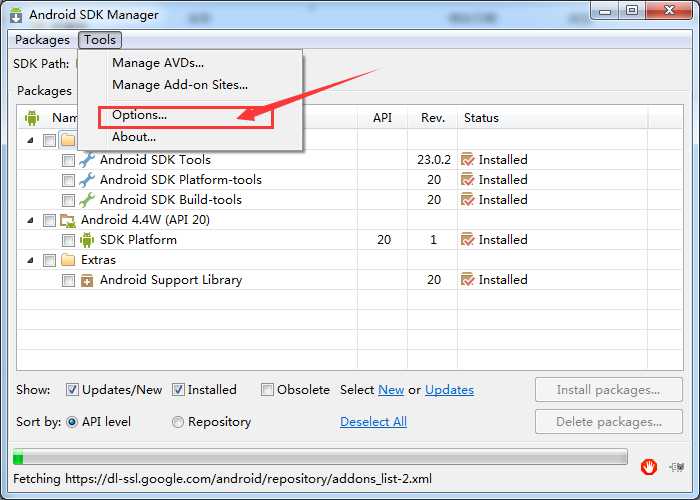Click installed status icon for SDK Platform
This screenshot has width=700, height=500.
[467, 240]
